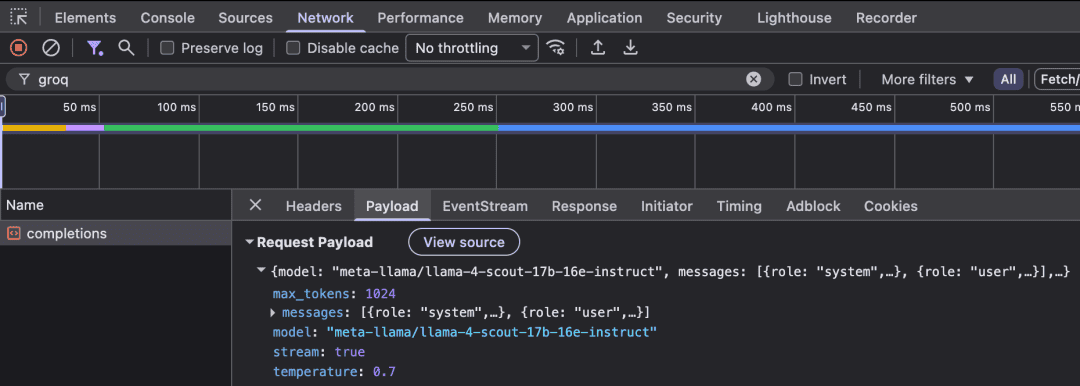Open the Memory panel

515,18
